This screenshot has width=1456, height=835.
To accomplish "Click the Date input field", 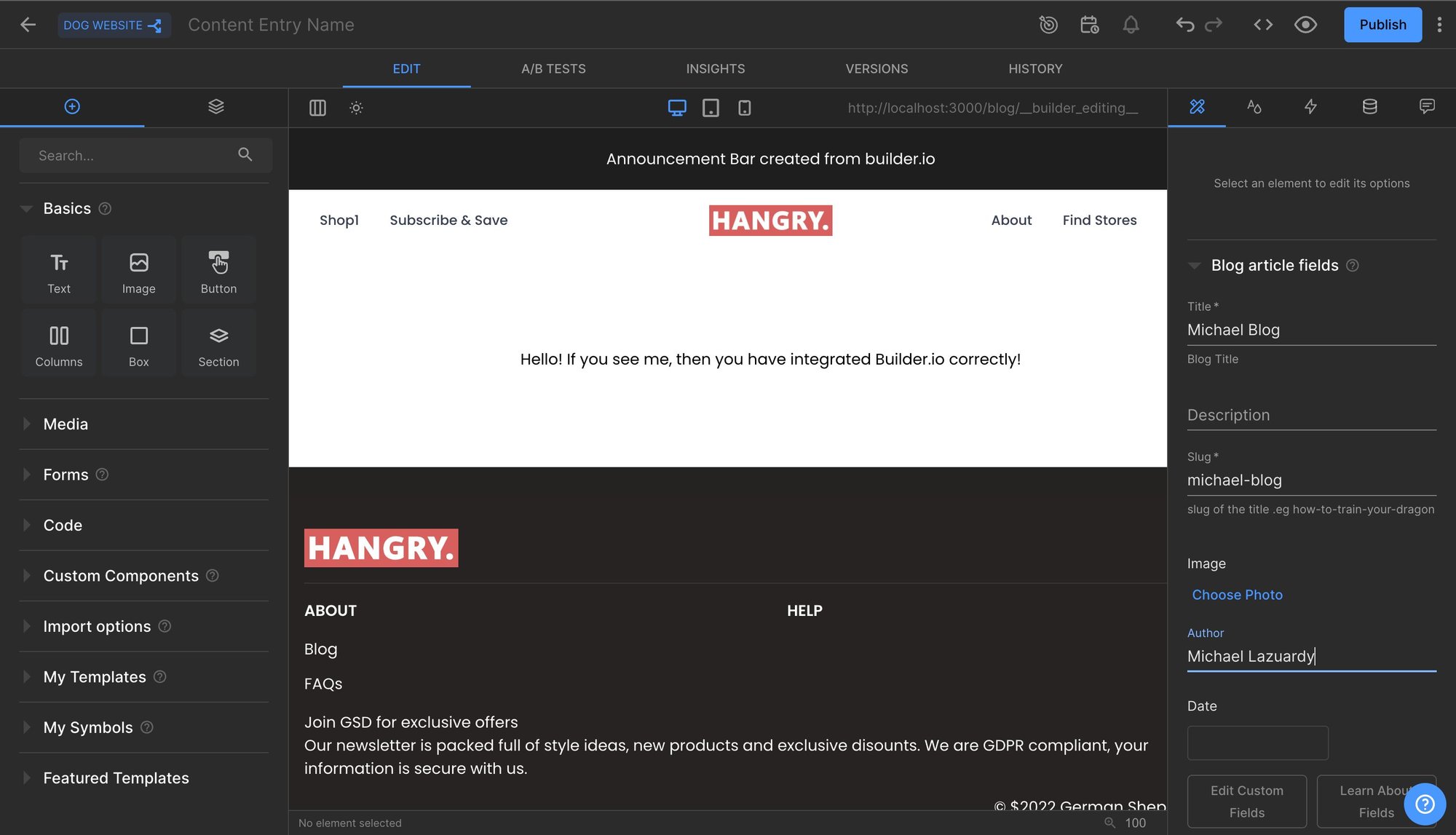I will pos(1258,742).
